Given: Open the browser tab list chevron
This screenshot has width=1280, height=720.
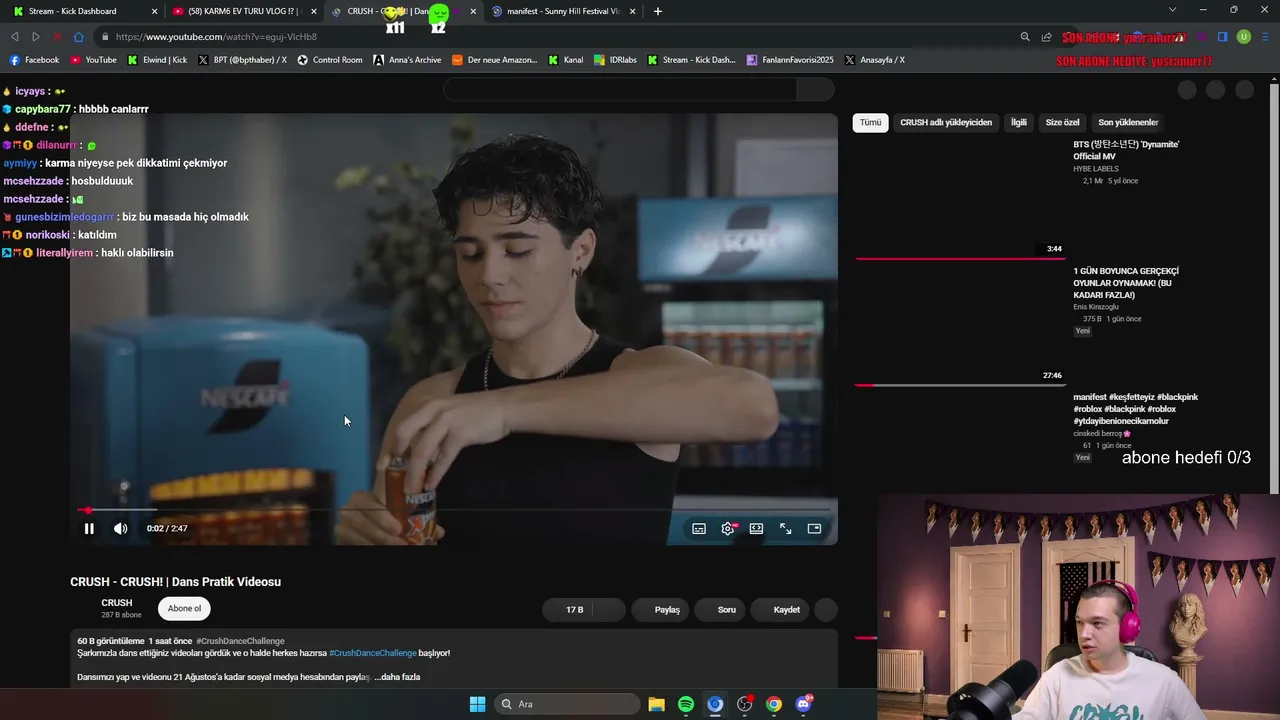Looking at the screenshot, I should pyautogui.click(x=1172, y=10).
